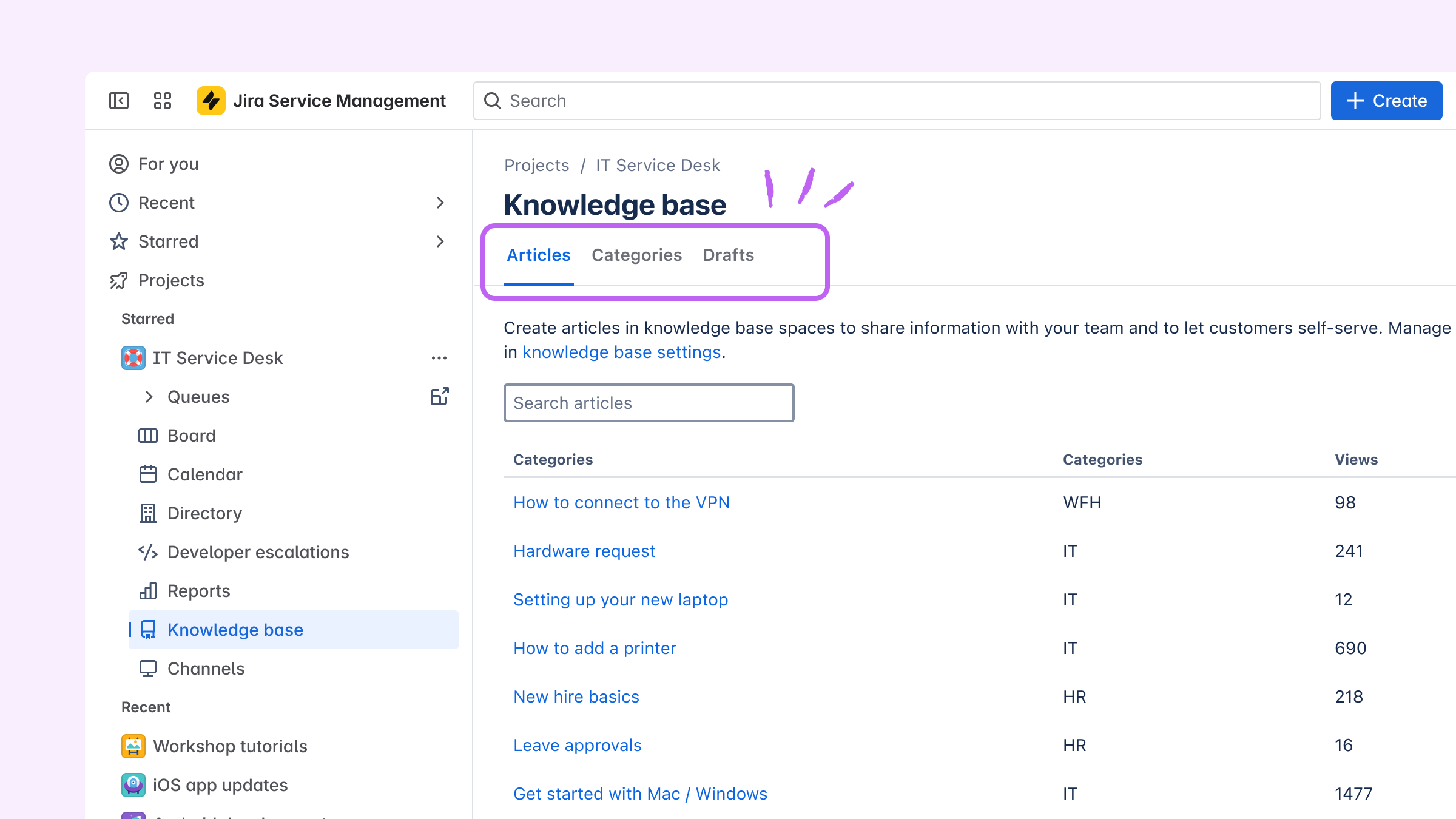Open the Channels sidebar item

(x=206, y=669)
